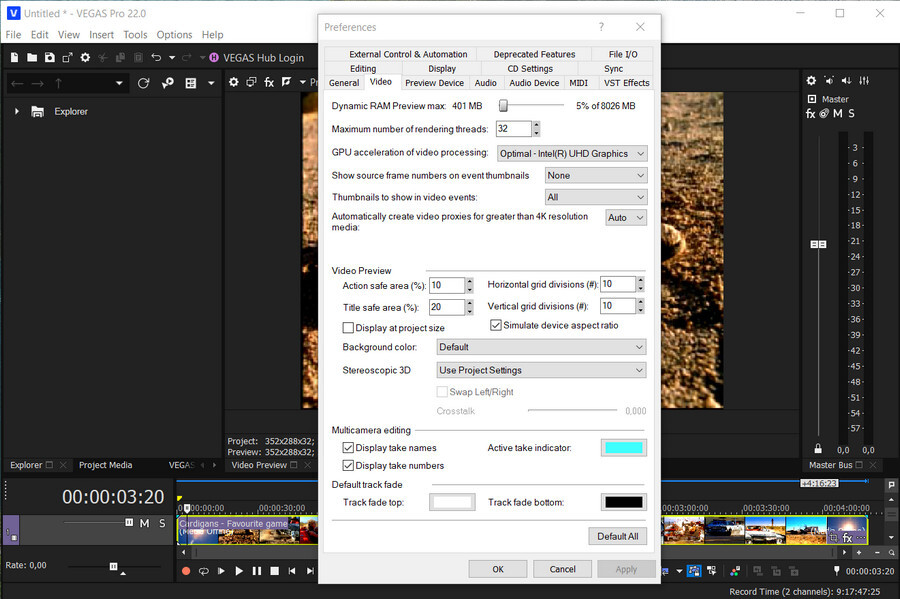
Task: Click Maximum rendering threads input field
Action: click(x=514, y=129)
